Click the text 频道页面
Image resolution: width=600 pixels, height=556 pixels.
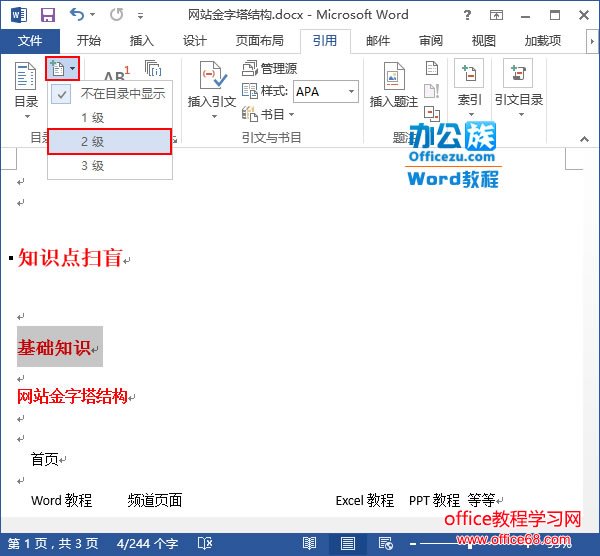pos(155,500)
